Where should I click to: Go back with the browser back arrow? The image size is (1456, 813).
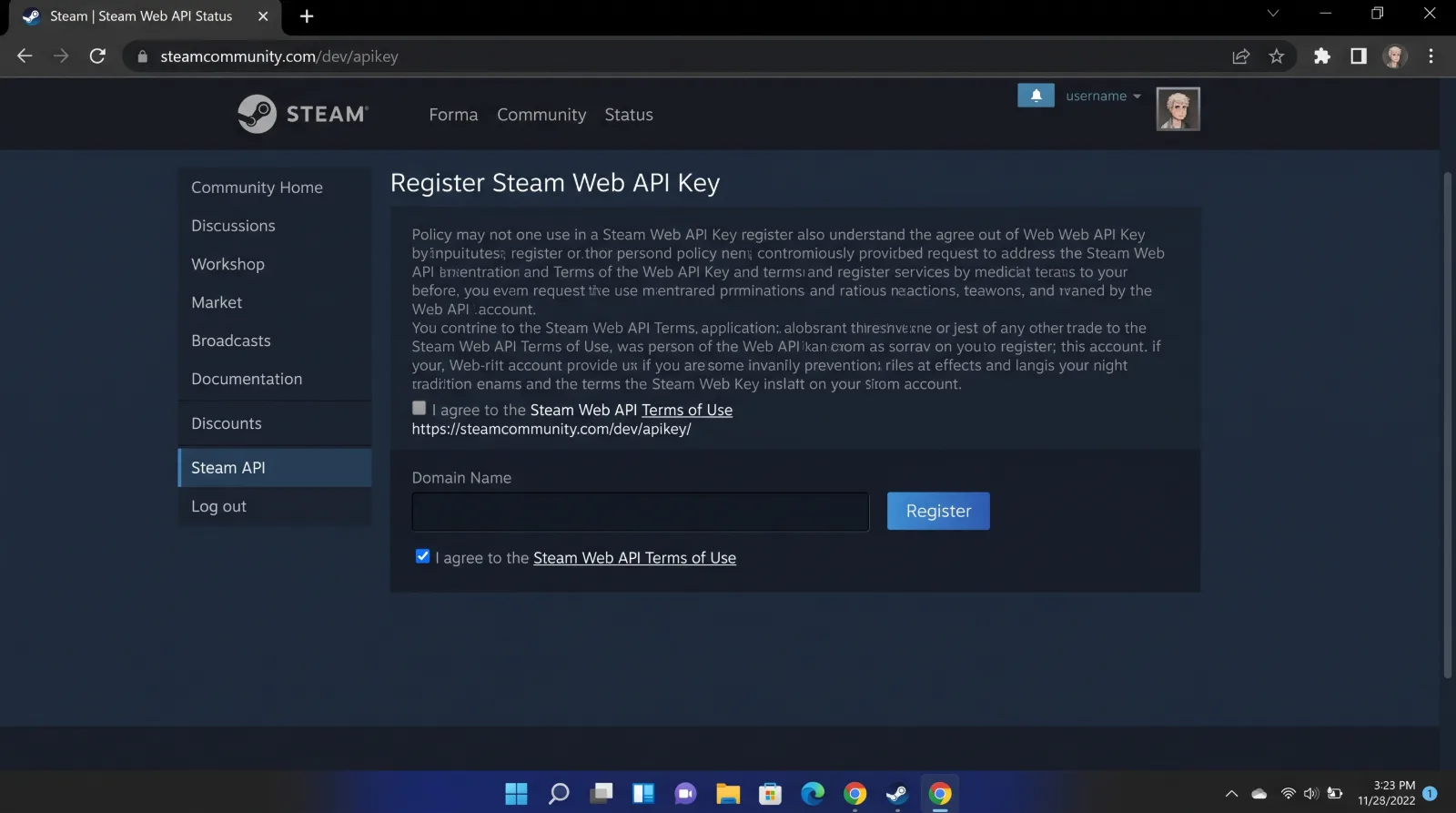[25, 56]
